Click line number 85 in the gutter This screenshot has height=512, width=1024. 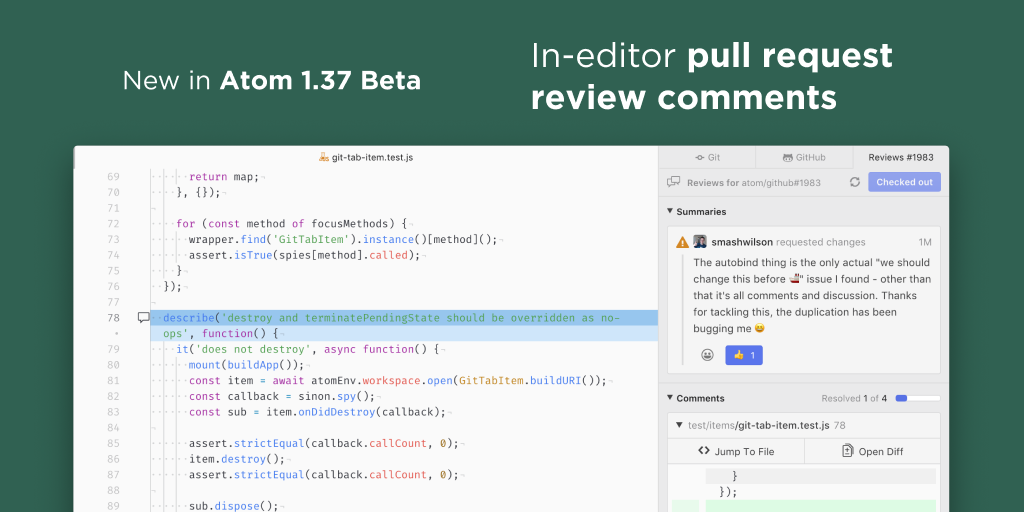pos(112,443)
